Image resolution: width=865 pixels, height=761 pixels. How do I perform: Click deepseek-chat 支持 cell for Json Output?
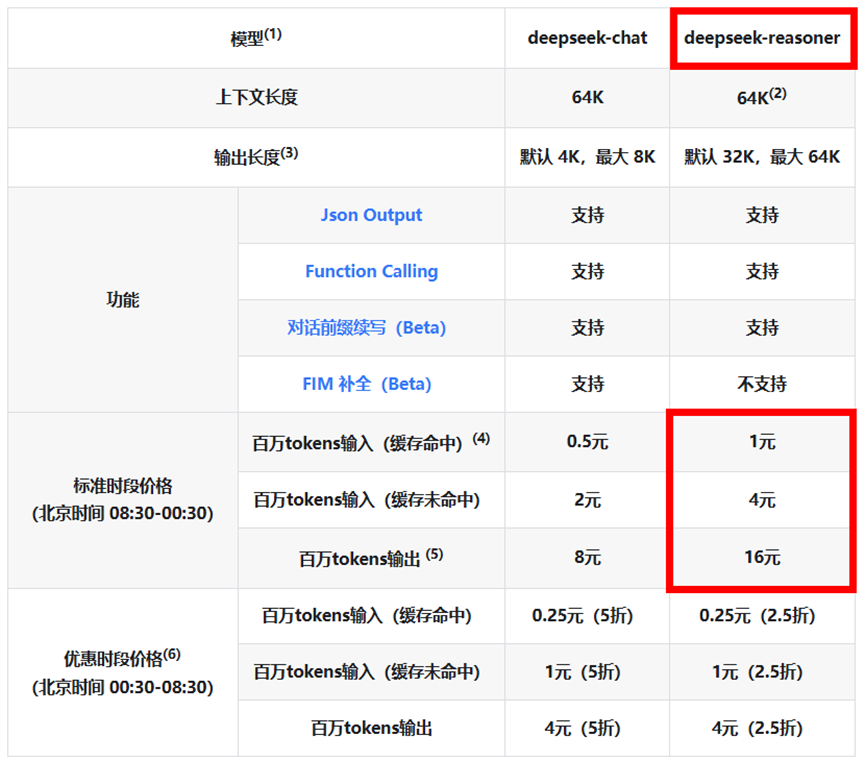(587, 215)
